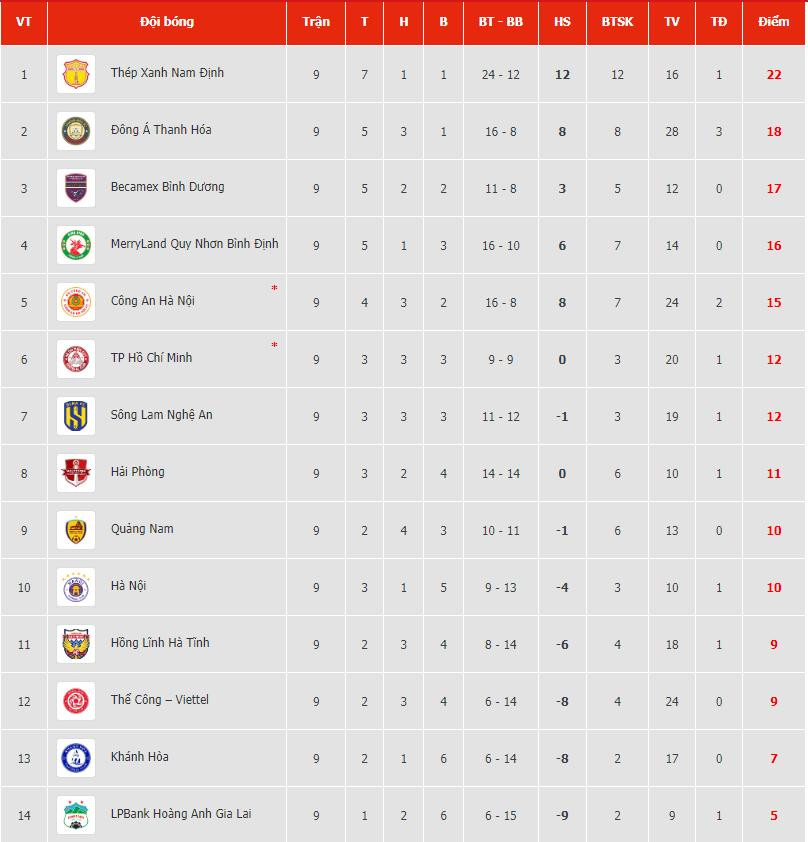Click the Thể Công – Viettel logo

pyautogui.click(x=76, y=701)
